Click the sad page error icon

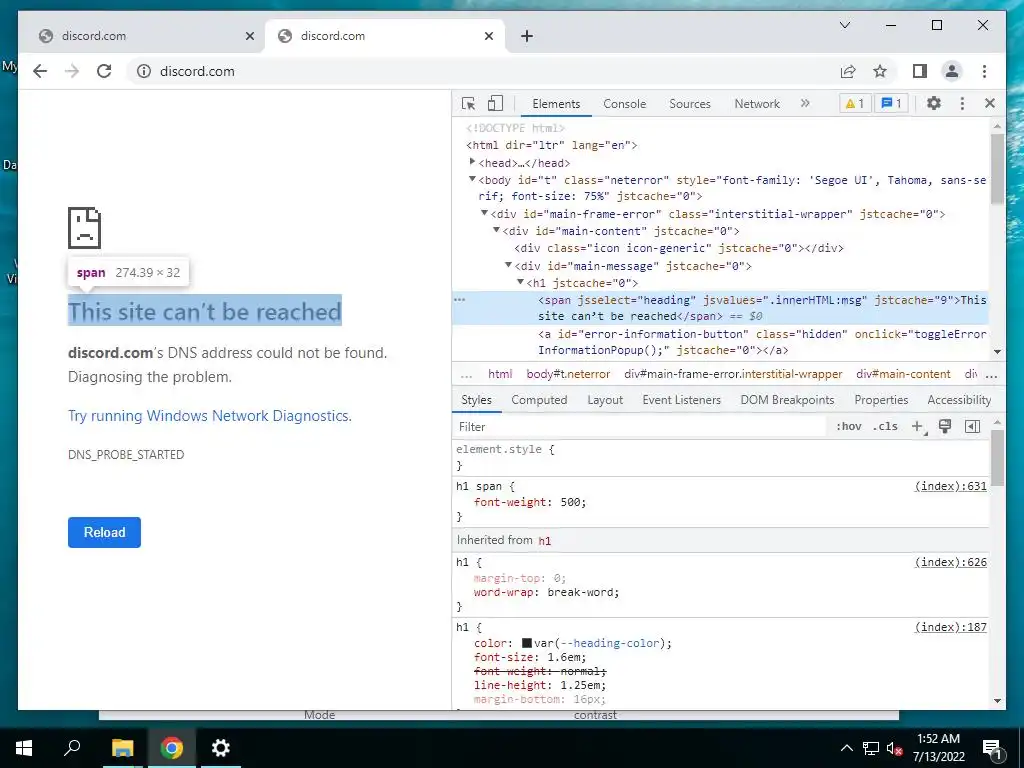coord(84,228)
